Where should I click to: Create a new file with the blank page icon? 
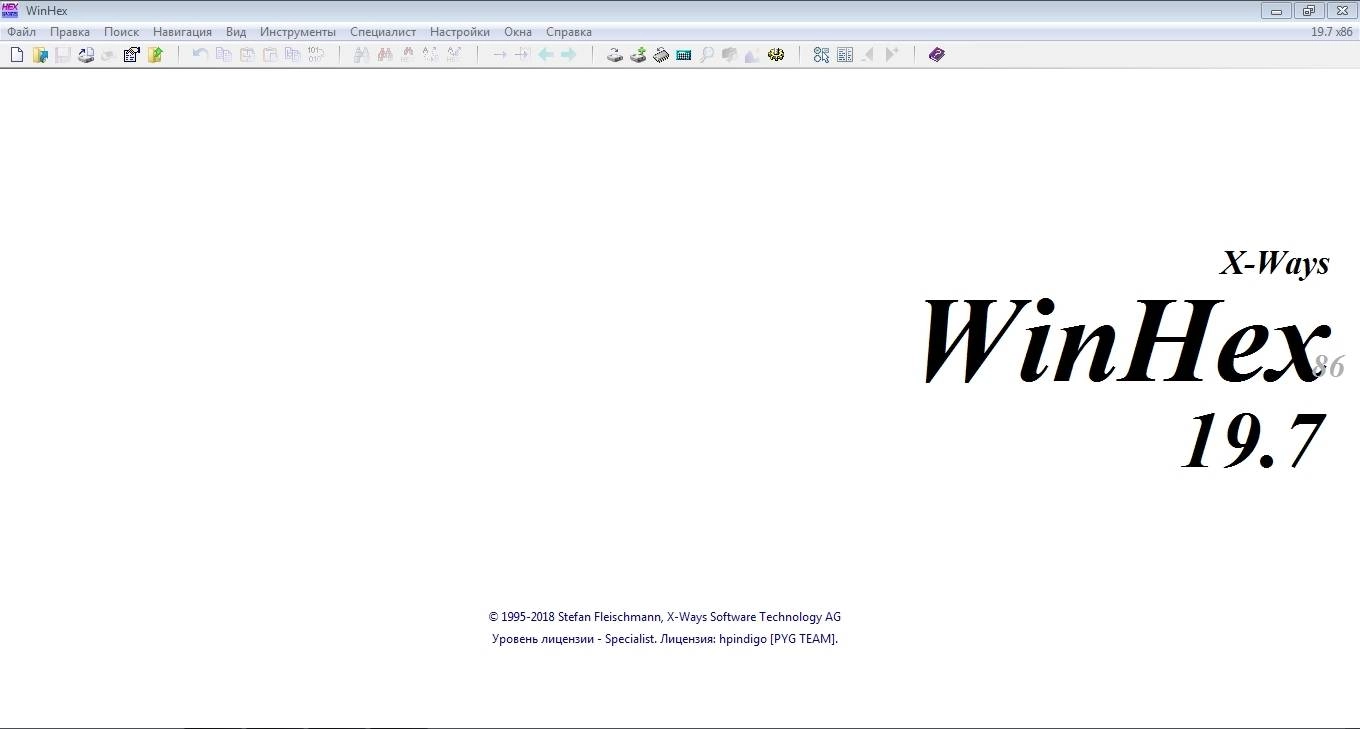(x=17, y=55)
